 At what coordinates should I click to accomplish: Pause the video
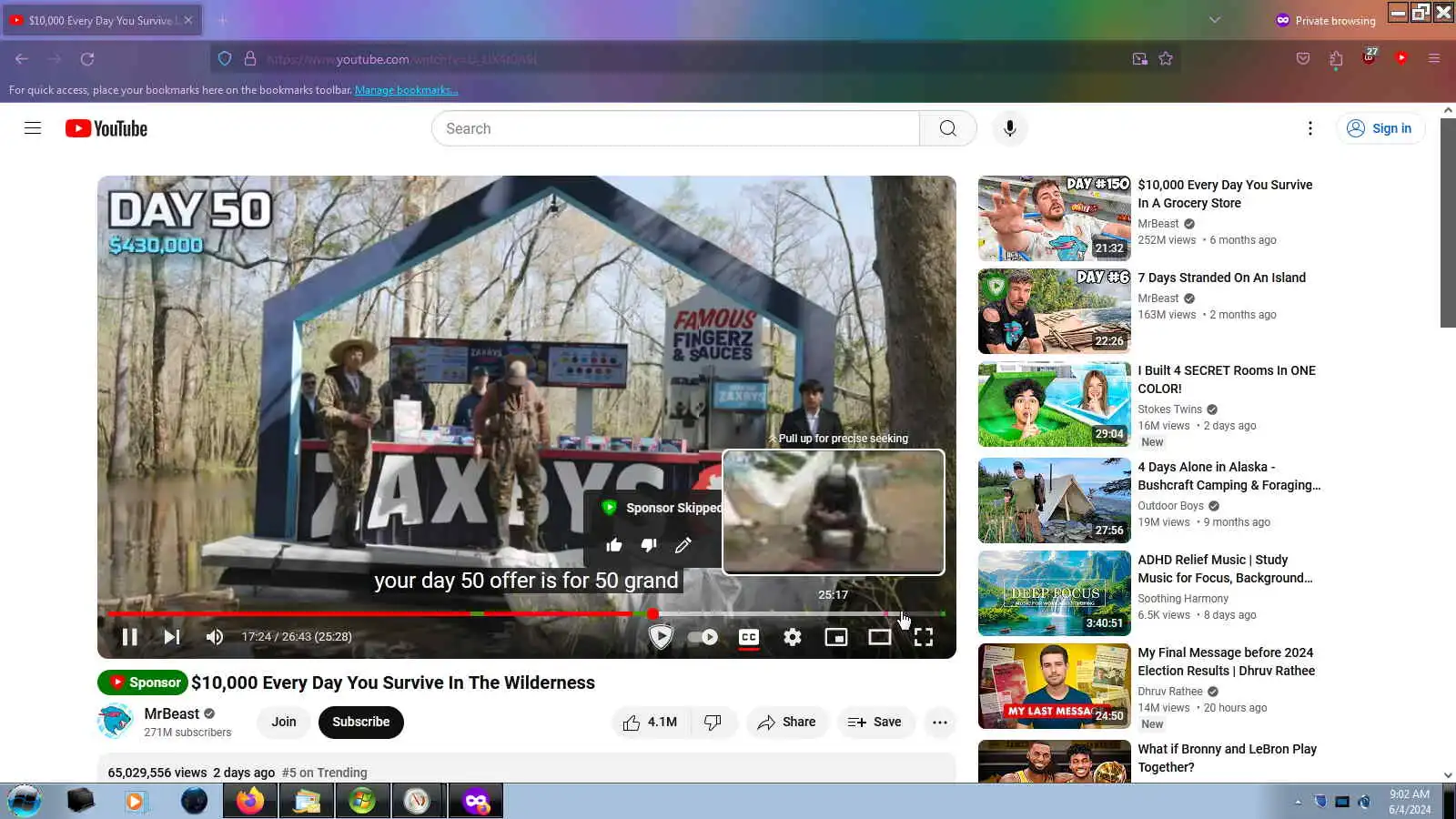pos(130,637)
